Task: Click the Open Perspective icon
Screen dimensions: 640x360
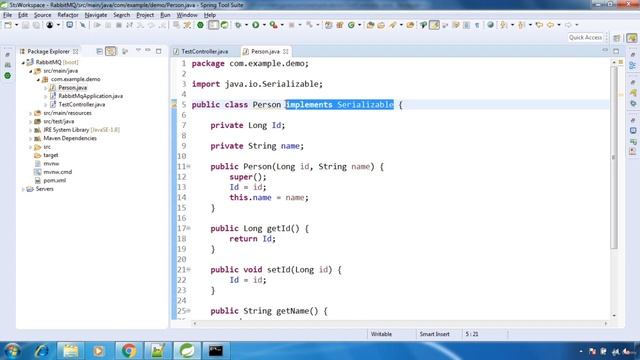Action: pos(617,38)
